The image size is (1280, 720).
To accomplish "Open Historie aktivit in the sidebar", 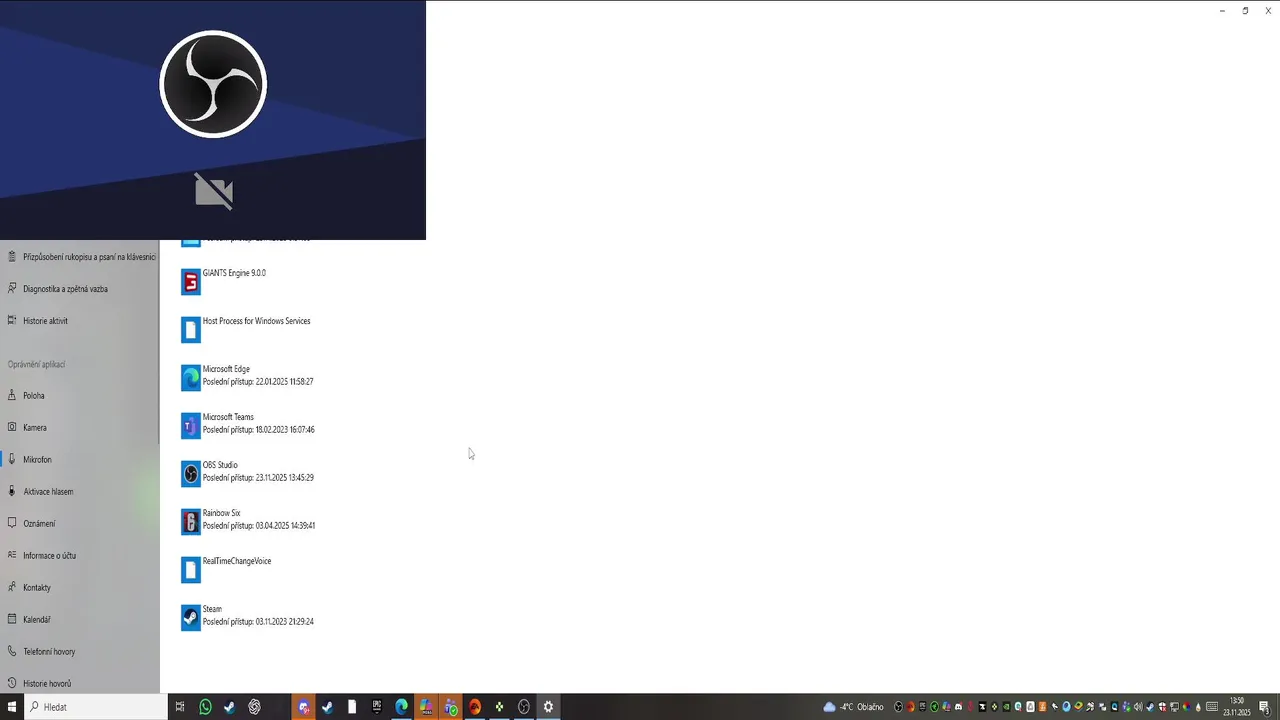I will [x=80, y=320].
